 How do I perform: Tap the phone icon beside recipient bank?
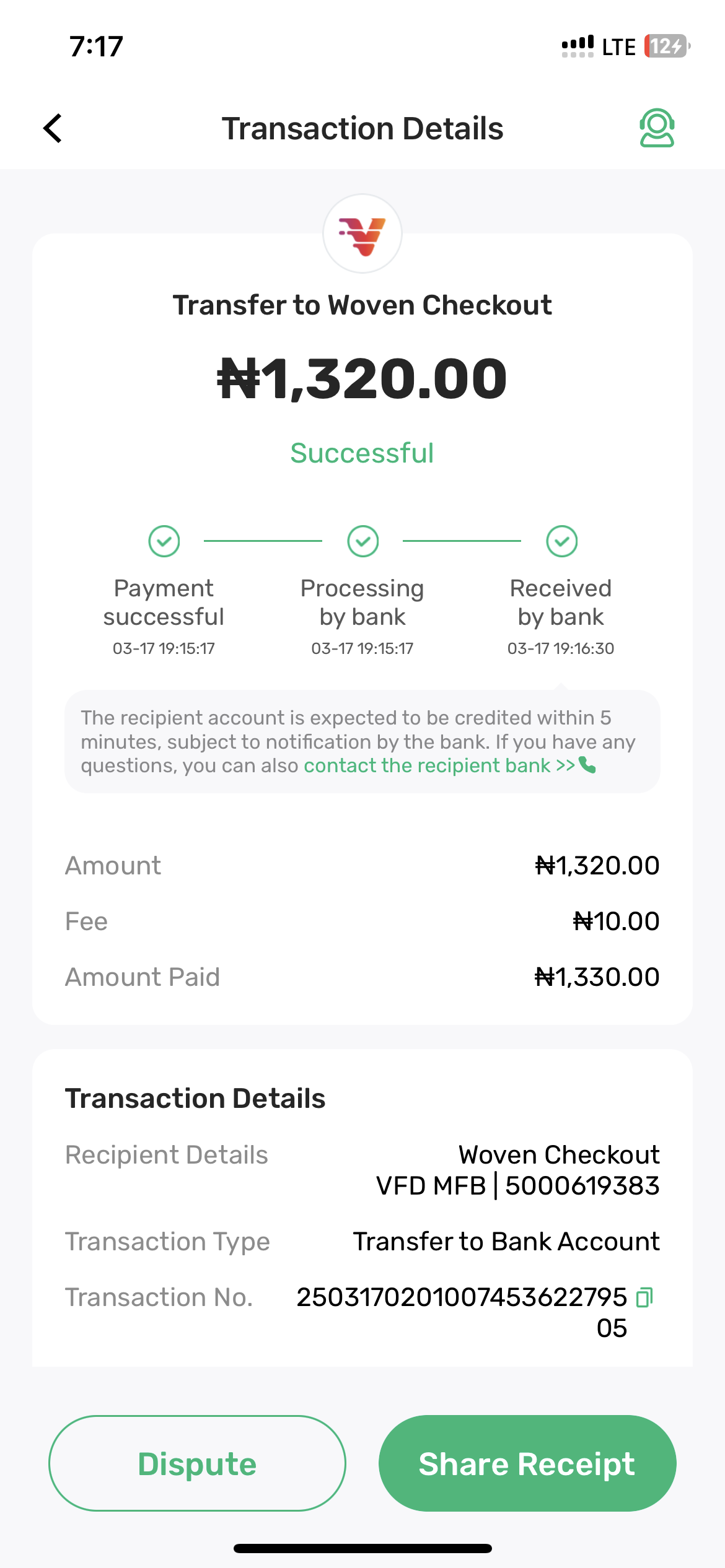587,766
